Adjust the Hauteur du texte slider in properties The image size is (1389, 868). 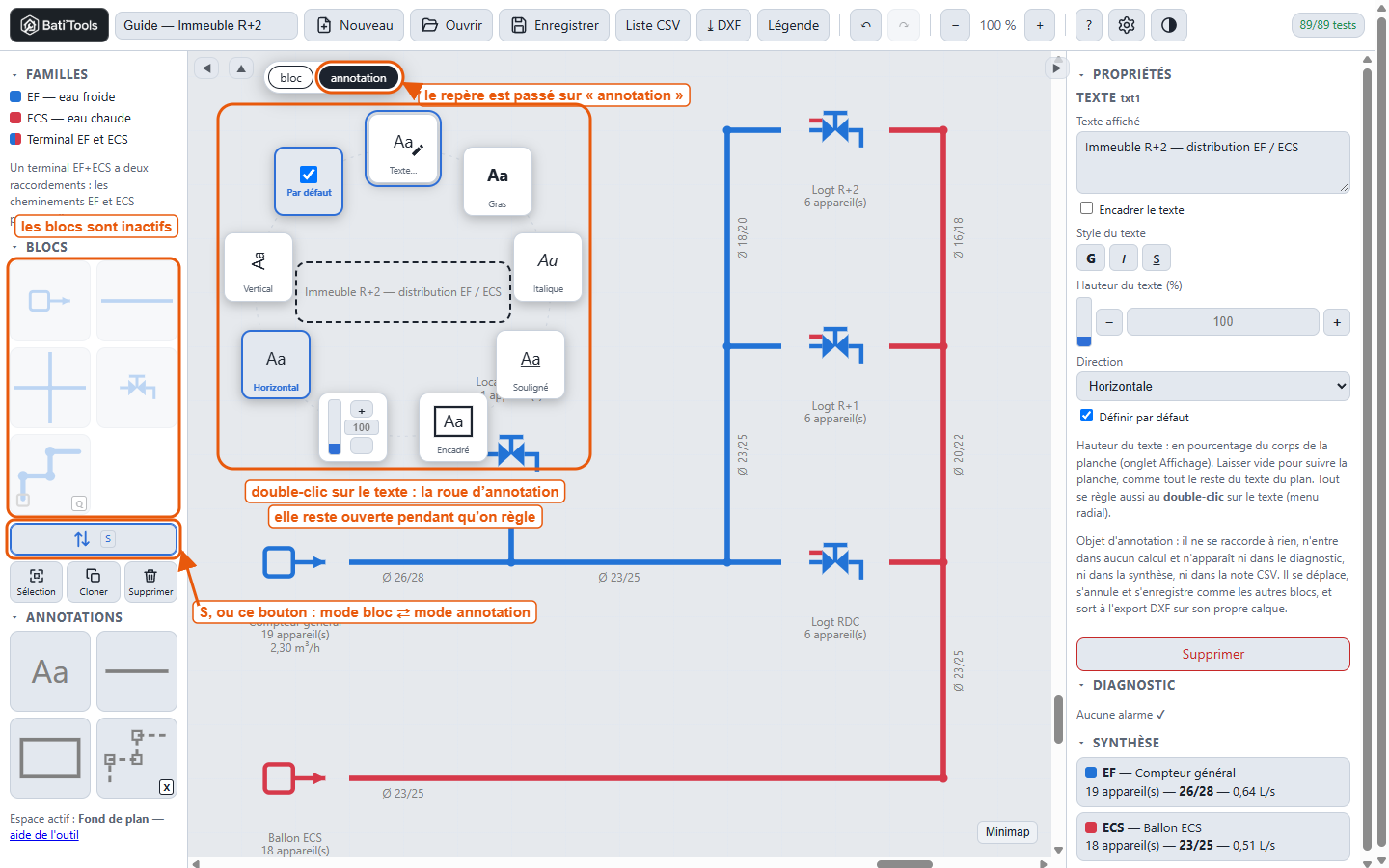pos(1084,321)
